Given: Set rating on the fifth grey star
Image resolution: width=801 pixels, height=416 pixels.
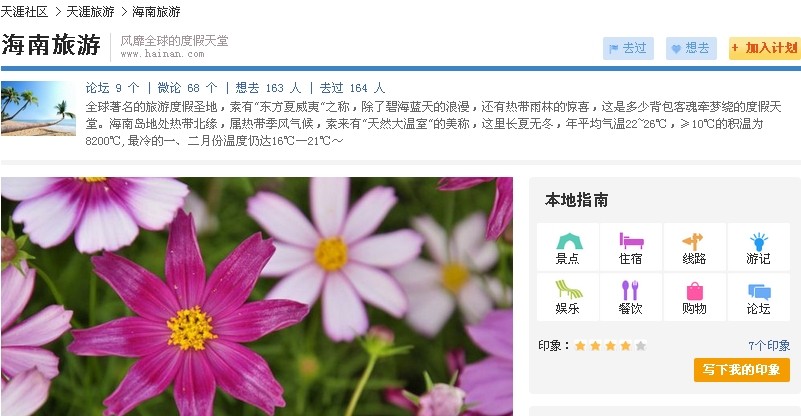Looking at the screenshot, I should (x=641, y=346).
